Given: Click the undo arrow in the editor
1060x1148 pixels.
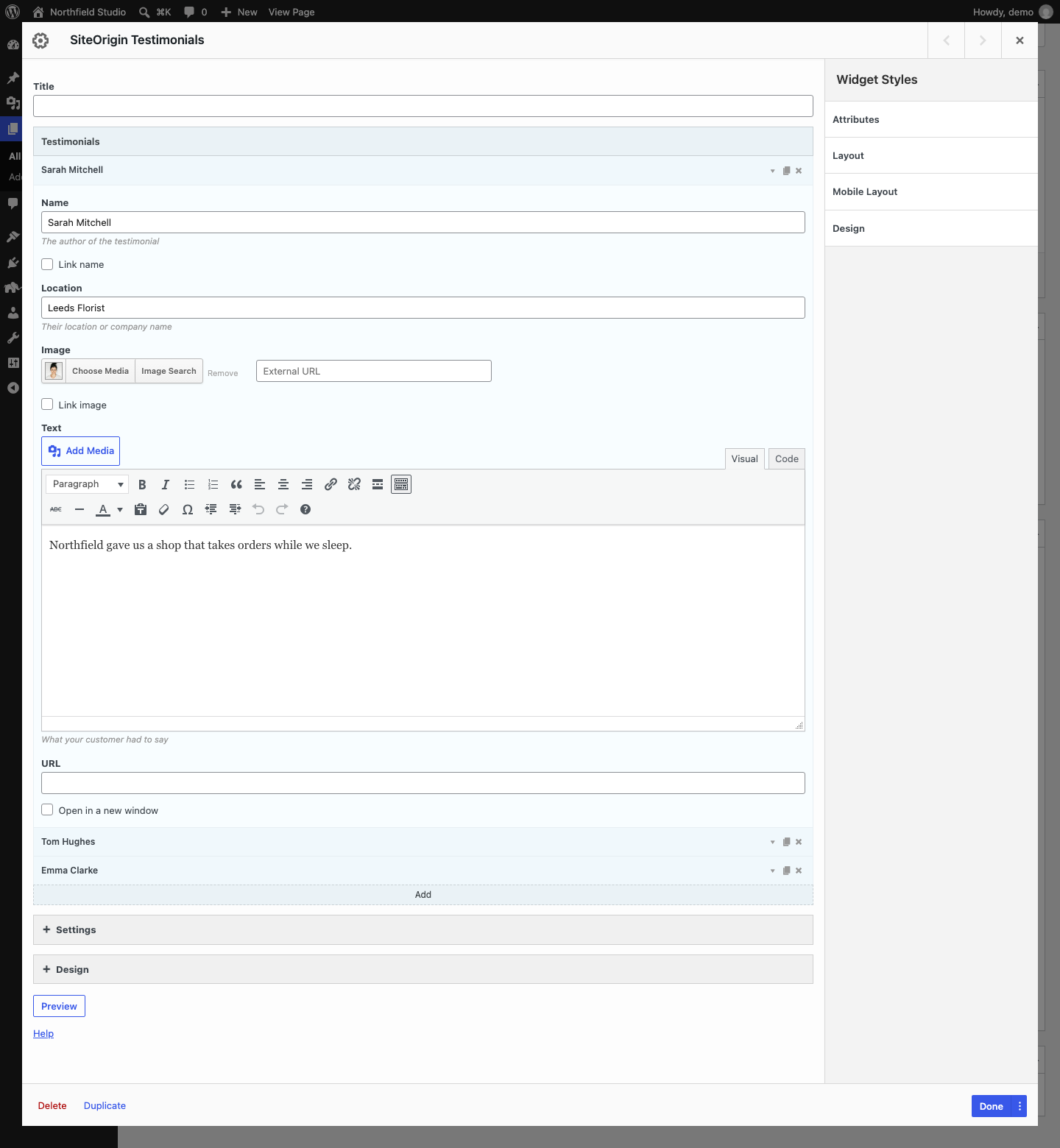Looking at the screenshot, I should (258, 509).
